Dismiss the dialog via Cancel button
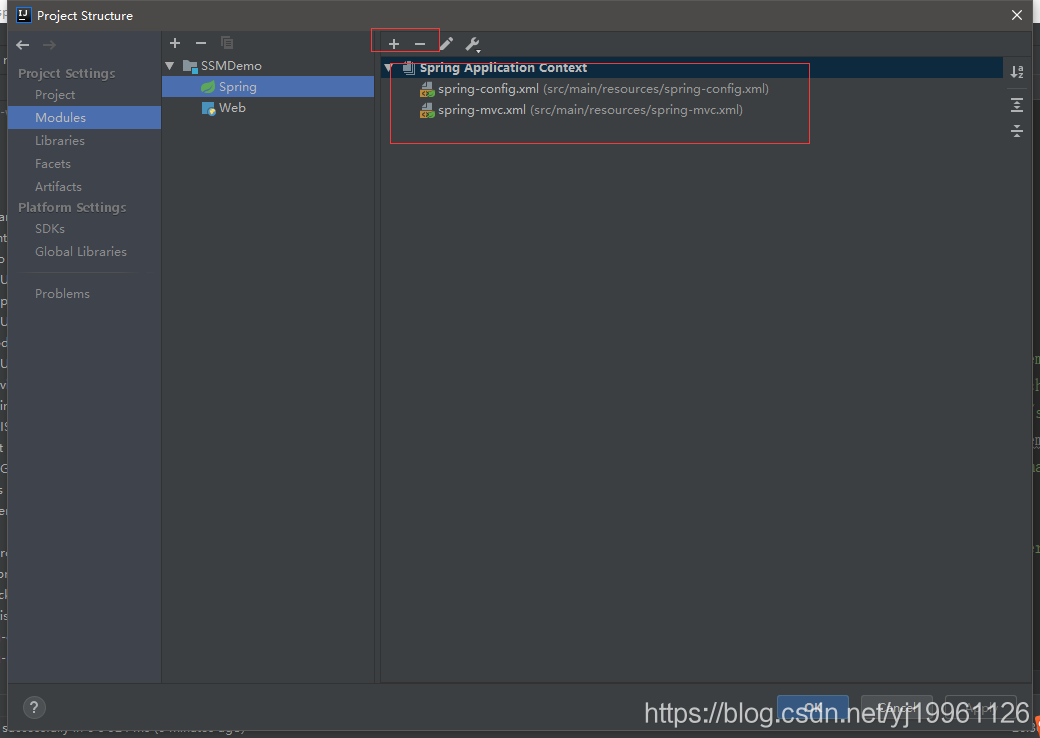Screen dimensions: 1040x738 click(x=896, y=706)
